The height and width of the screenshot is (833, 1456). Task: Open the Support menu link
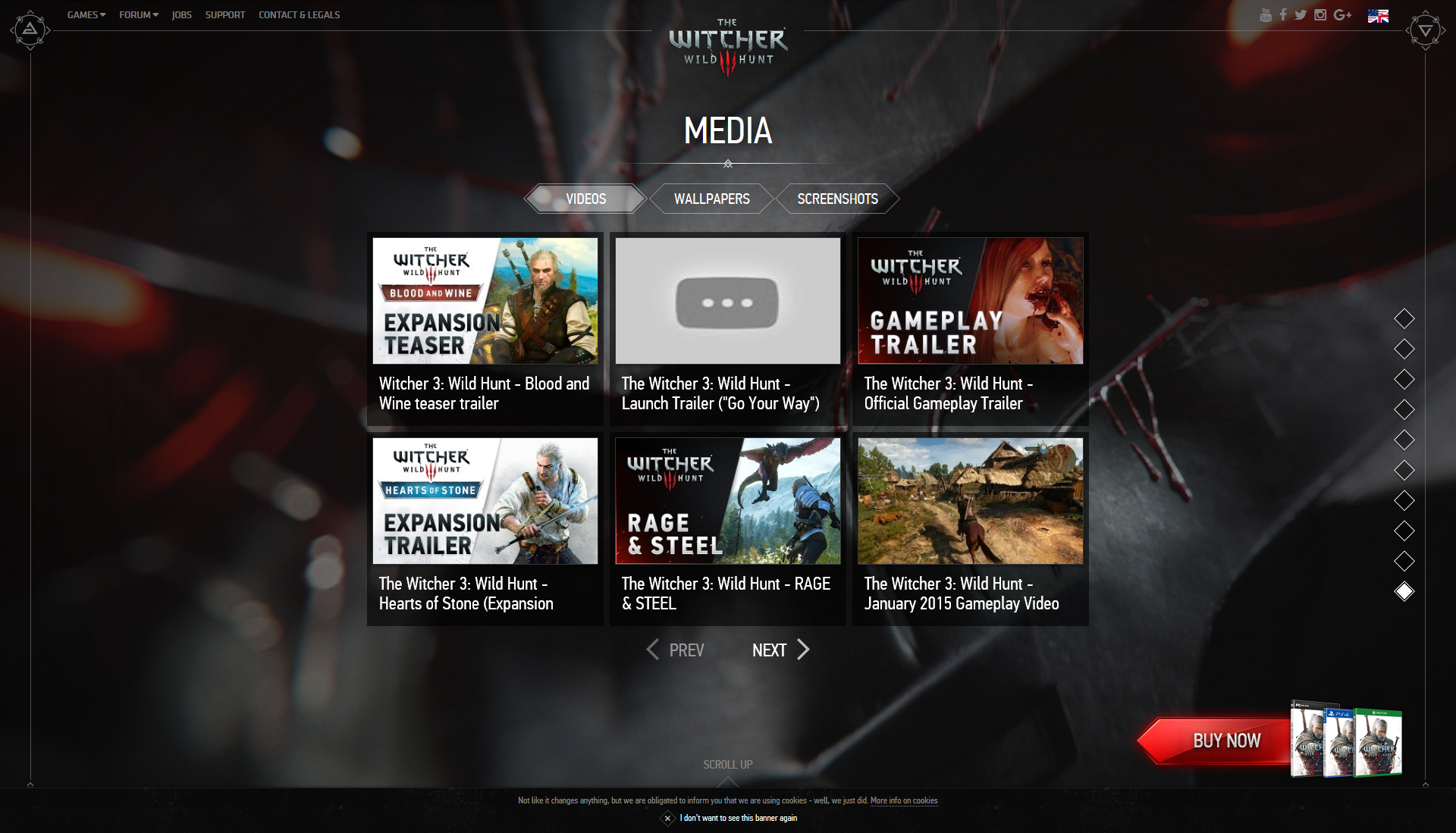pos(224,14)
